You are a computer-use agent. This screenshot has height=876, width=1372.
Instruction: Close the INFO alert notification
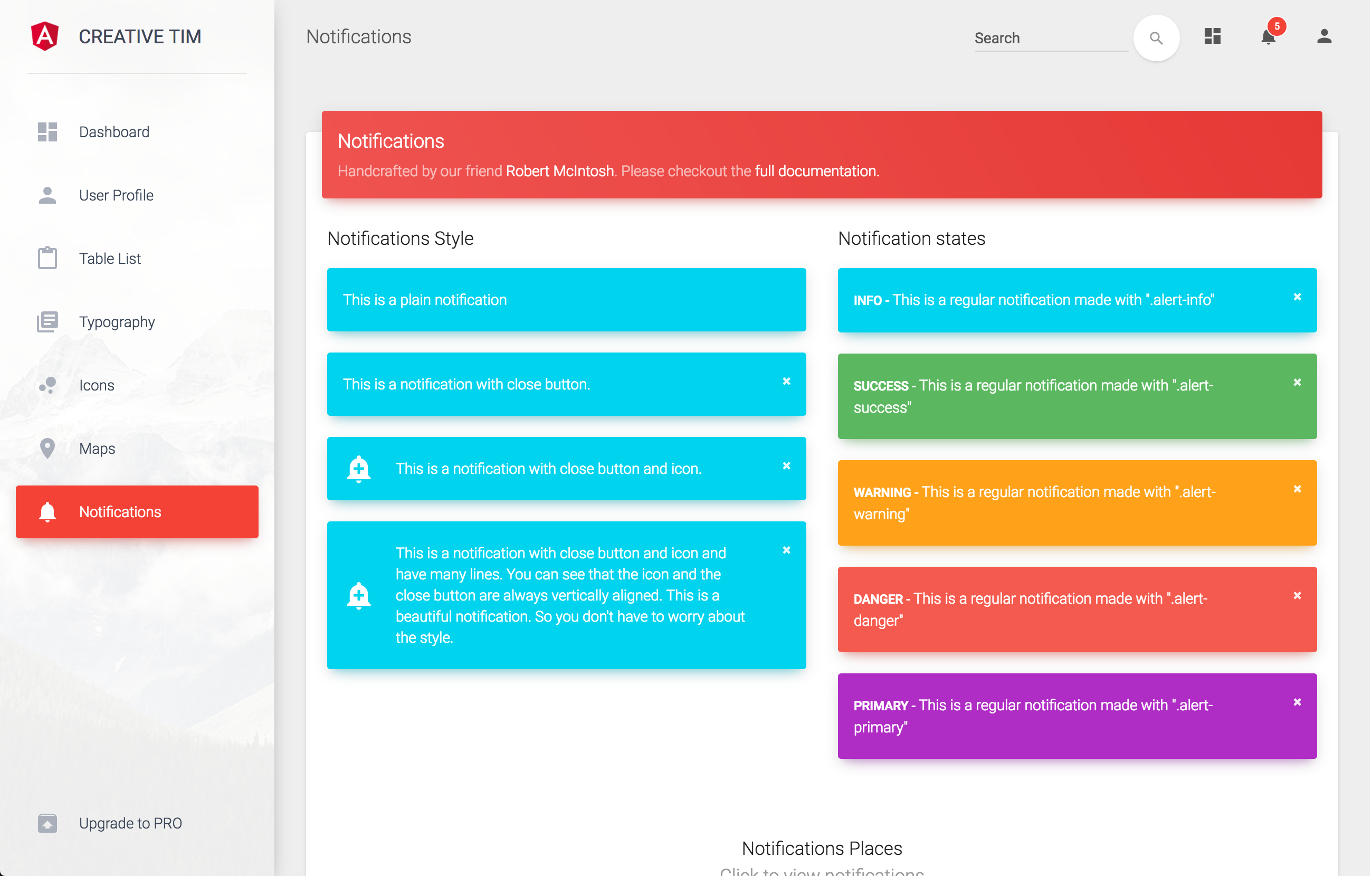coord(1297,297)
